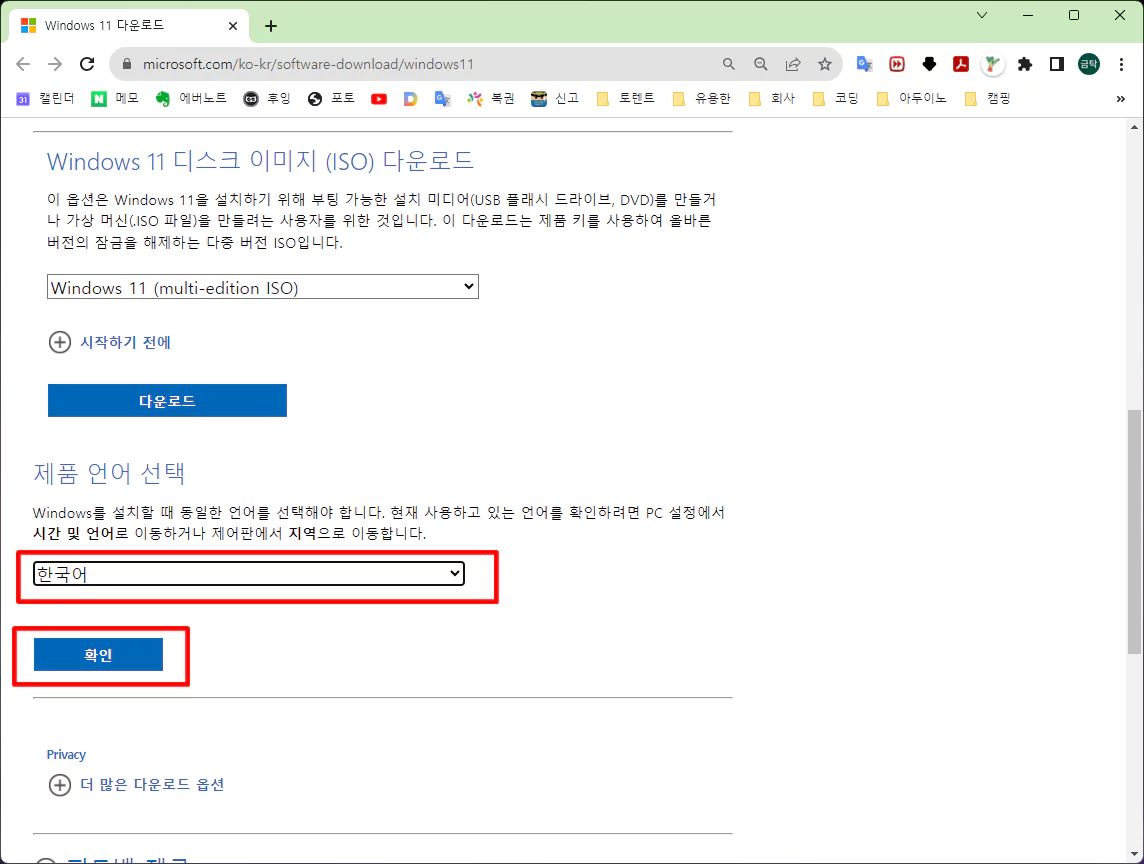Screen dimensions: 1144x864
Task: Open the 한국어 language dropdown
Action: point(249,574)
